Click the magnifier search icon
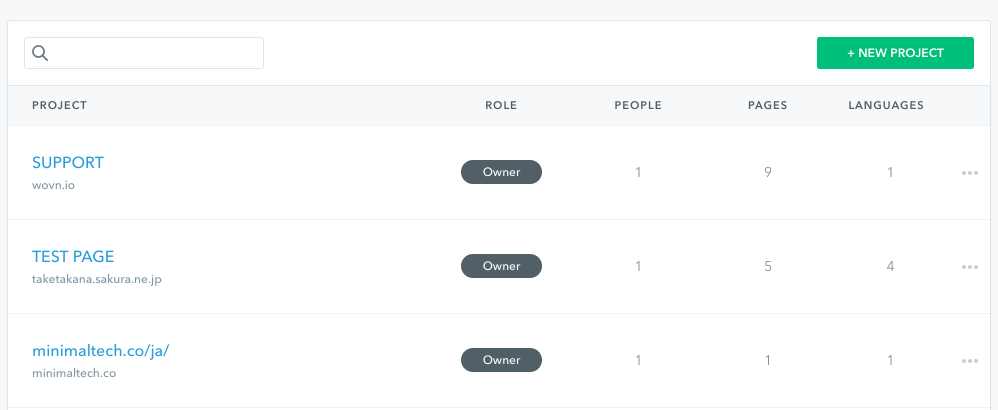 [x=40, y=53]
